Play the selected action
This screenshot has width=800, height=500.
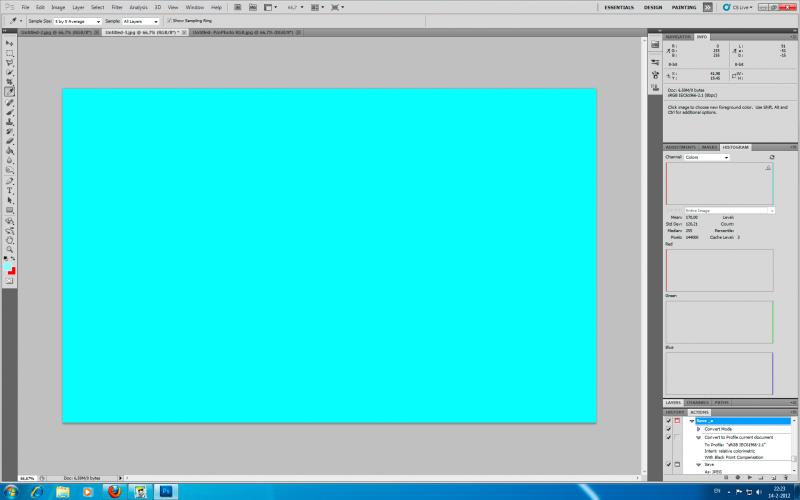click(x=749, y=478)
